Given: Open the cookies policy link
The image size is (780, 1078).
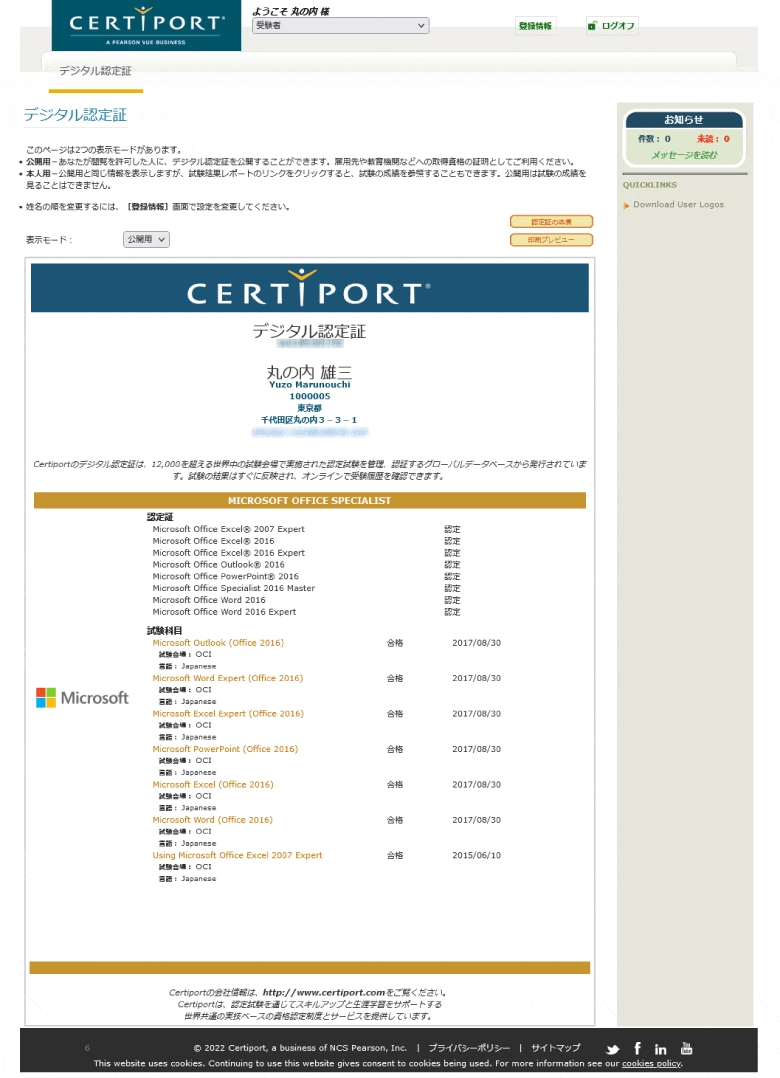Looking at the screenshot, I should click(651, 1064).
